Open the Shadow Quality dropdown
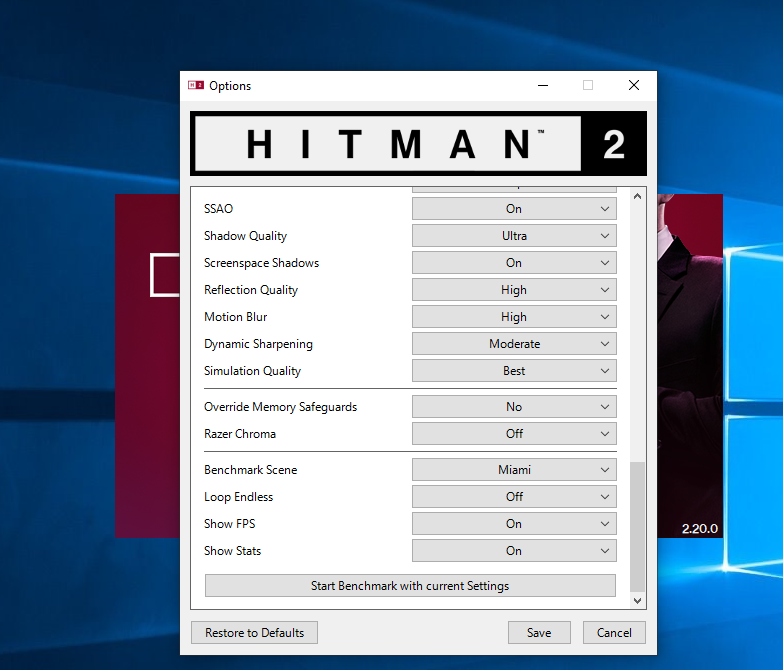The image size is (783, 670). 514,236
